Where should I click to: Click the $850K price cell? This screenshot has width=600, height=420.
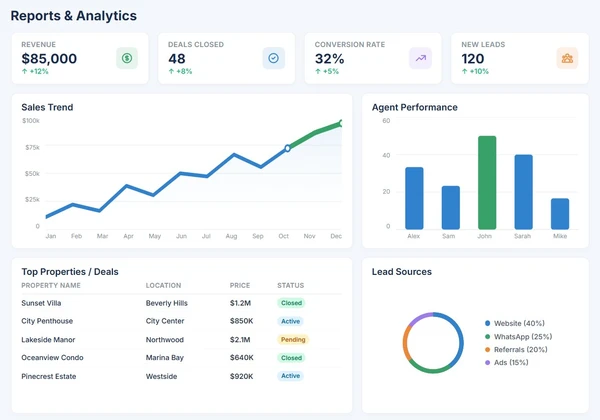pos(241,321)
